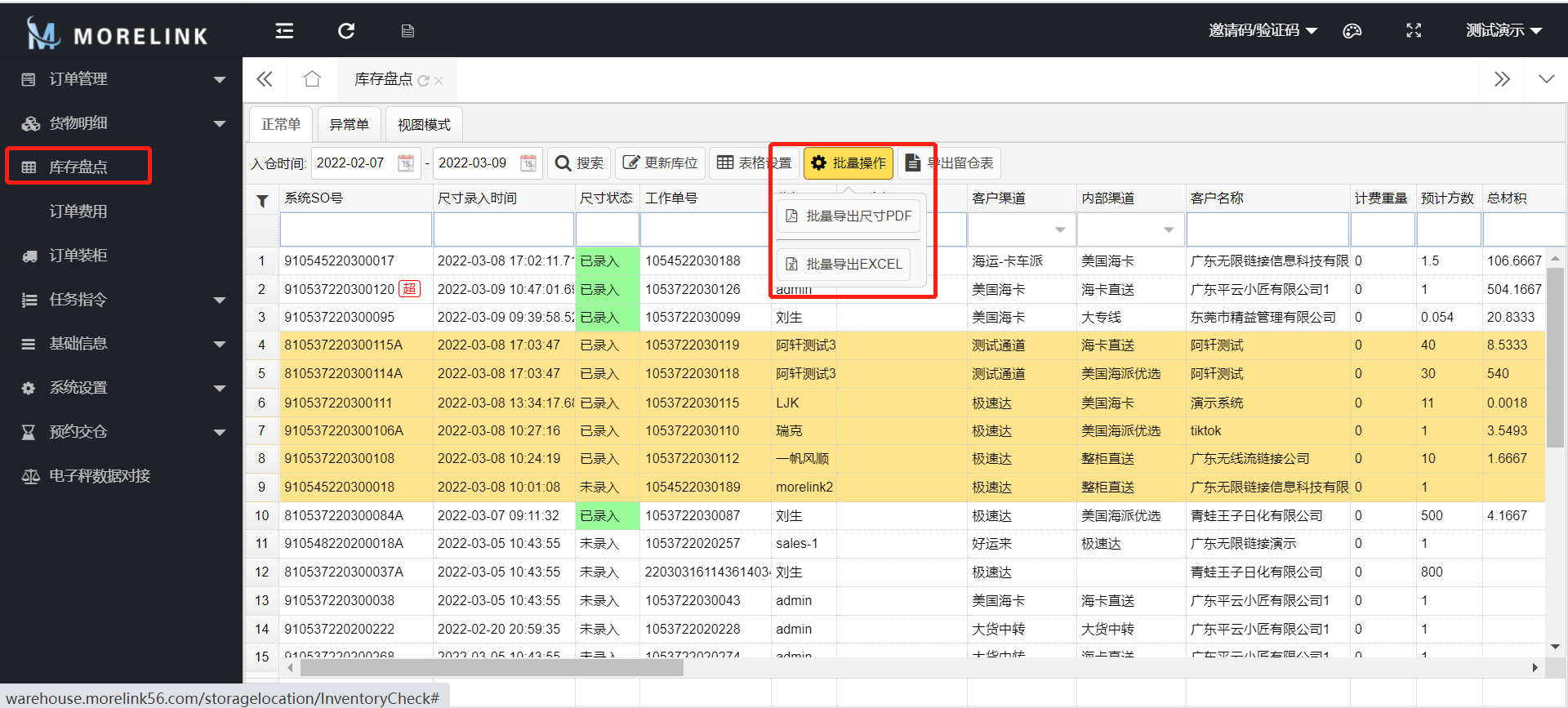Click the refresh icon in top bar

[346, 31]
